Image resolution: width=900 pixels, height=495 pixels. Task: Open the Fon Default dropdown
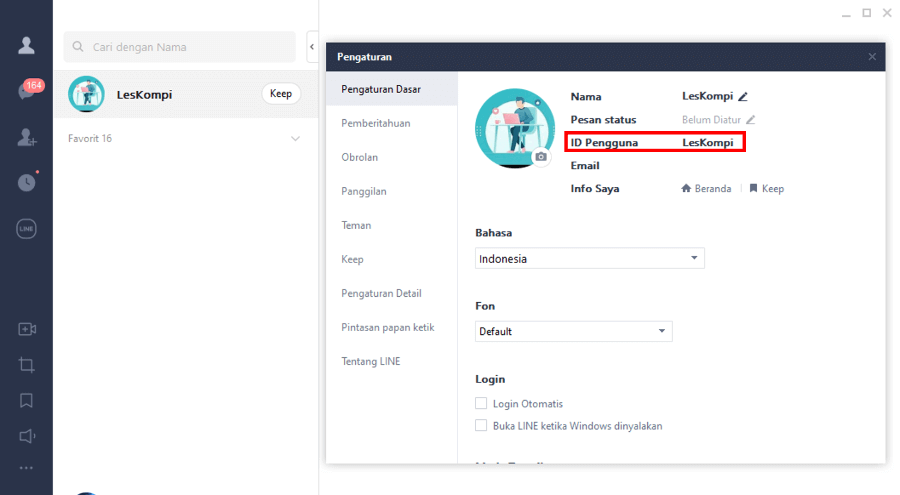tap(573, 331)
